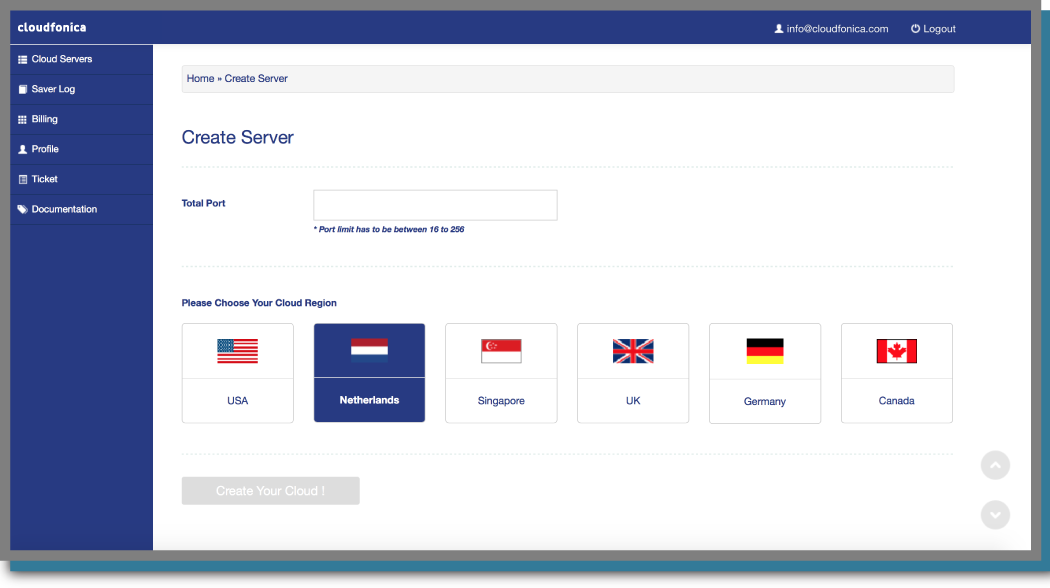
Task: Select the Canada region label
Action: [897, 400]
